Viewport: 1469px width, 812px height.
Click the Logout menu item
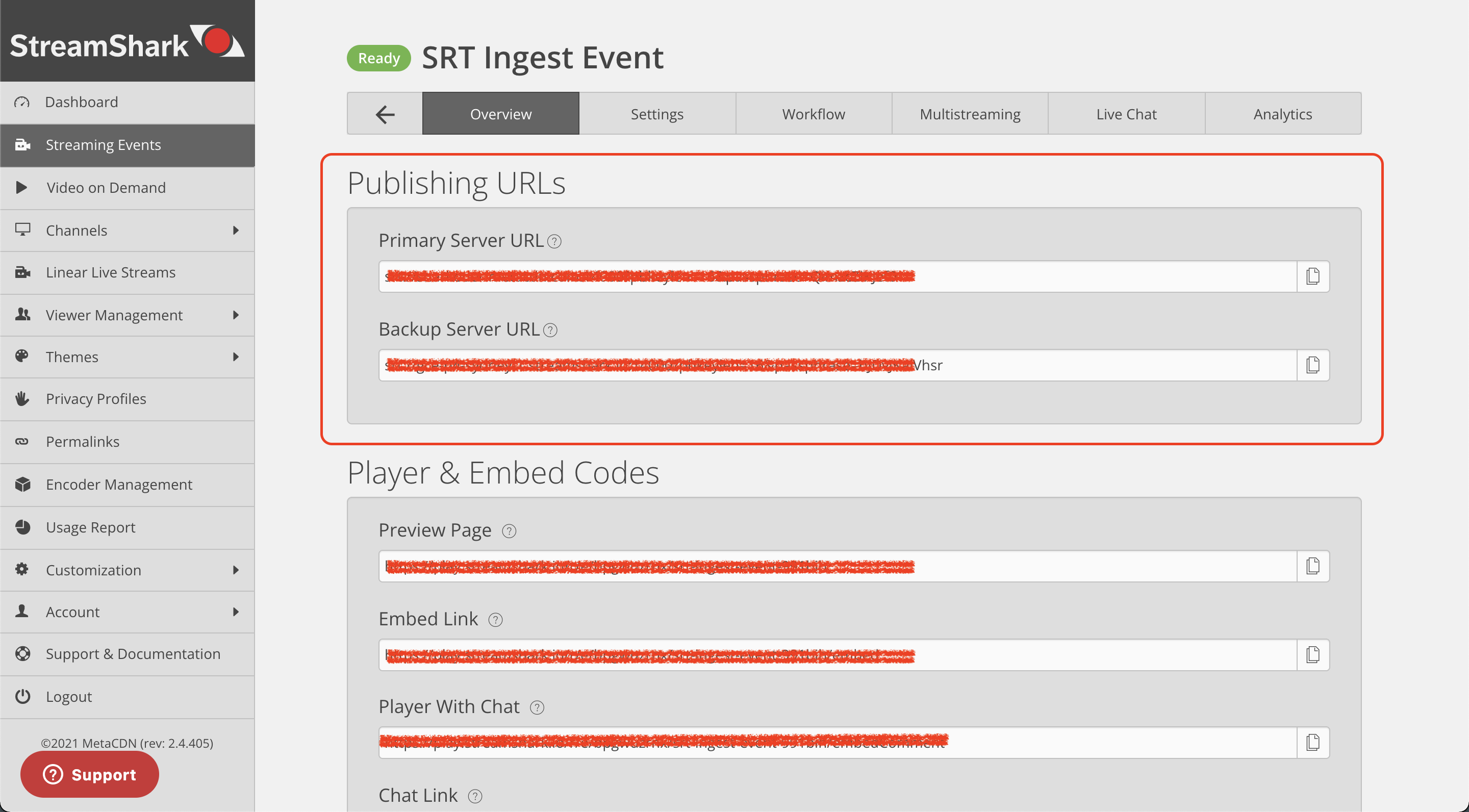pyautogui.click(x=68, y=697)
